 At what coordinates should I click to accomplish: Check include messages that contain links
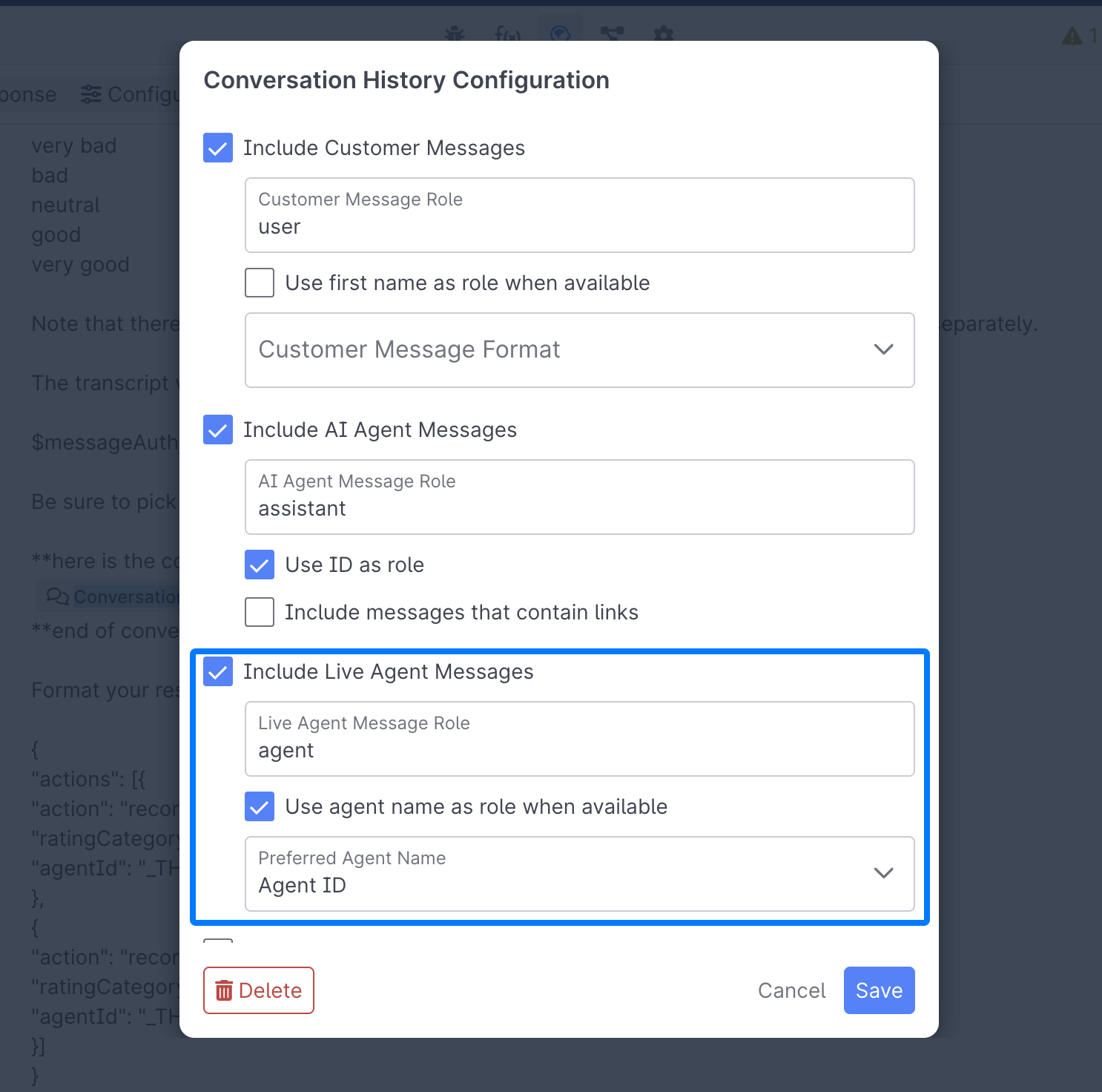click(x=259, y=612)
